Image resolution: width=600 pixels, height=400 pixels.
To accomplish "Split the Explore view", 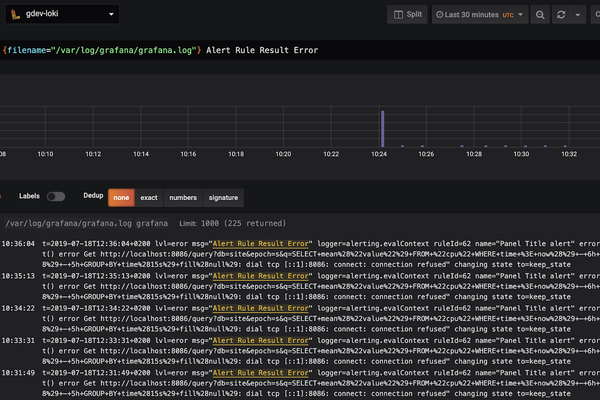I will tap(407, 15).
